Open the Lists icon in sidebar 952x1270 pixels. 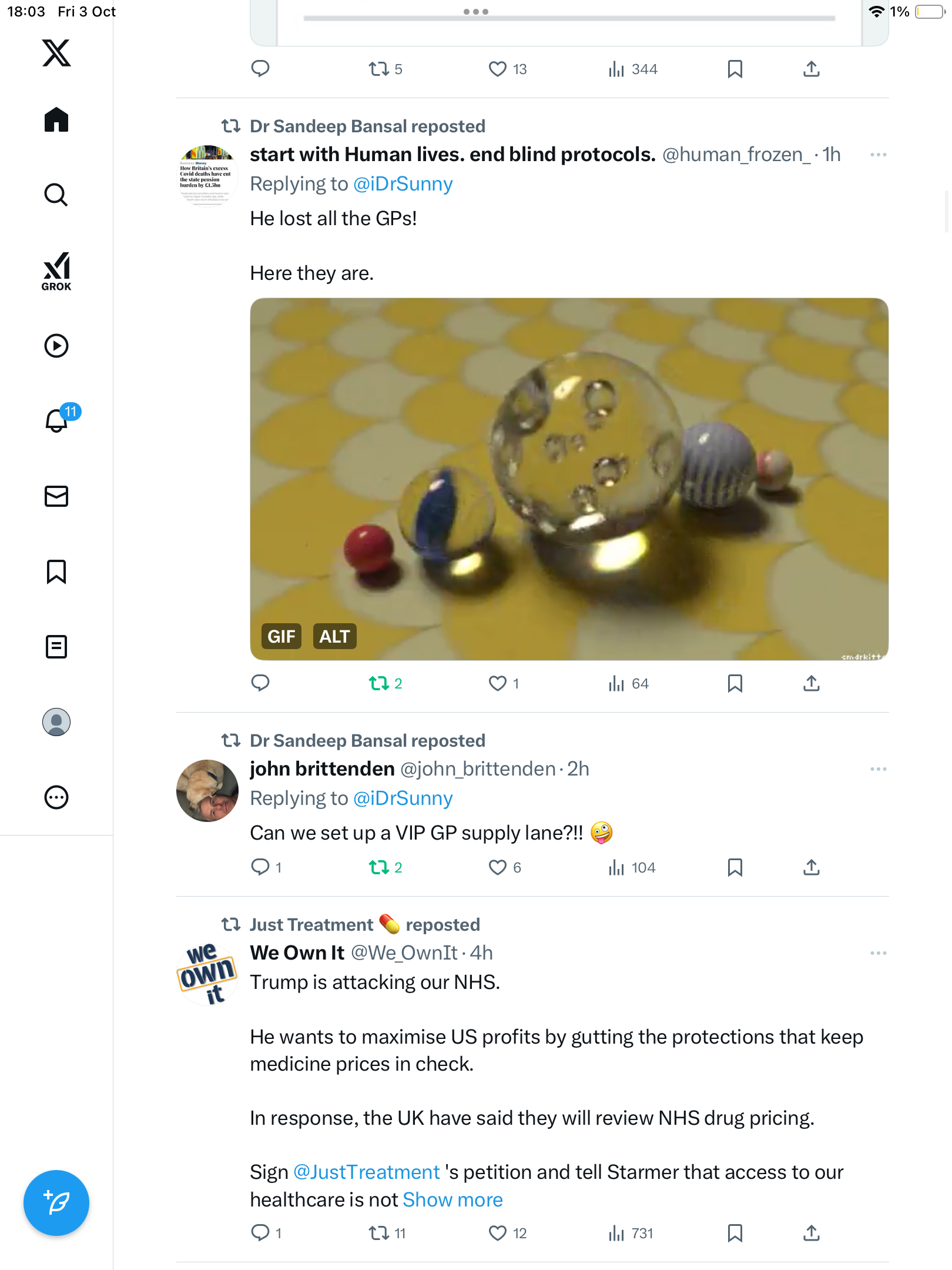pos(56,647)
